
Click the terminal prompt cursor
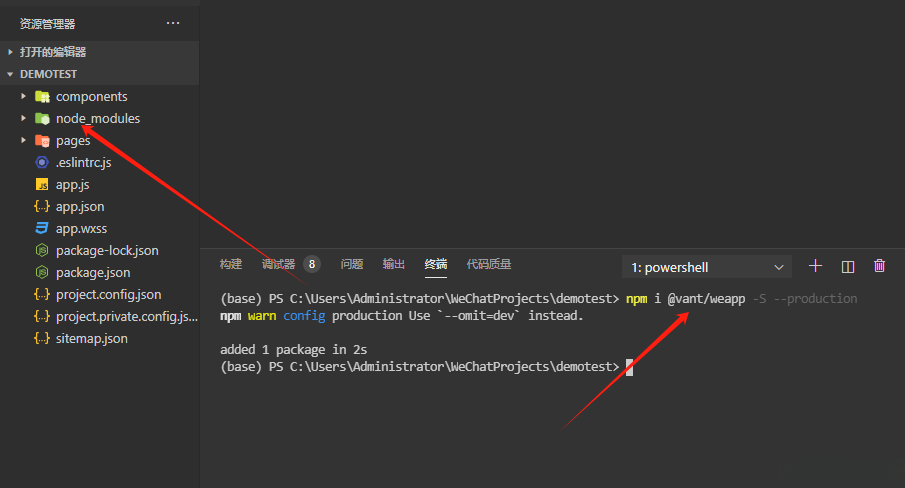pos(629,367)
